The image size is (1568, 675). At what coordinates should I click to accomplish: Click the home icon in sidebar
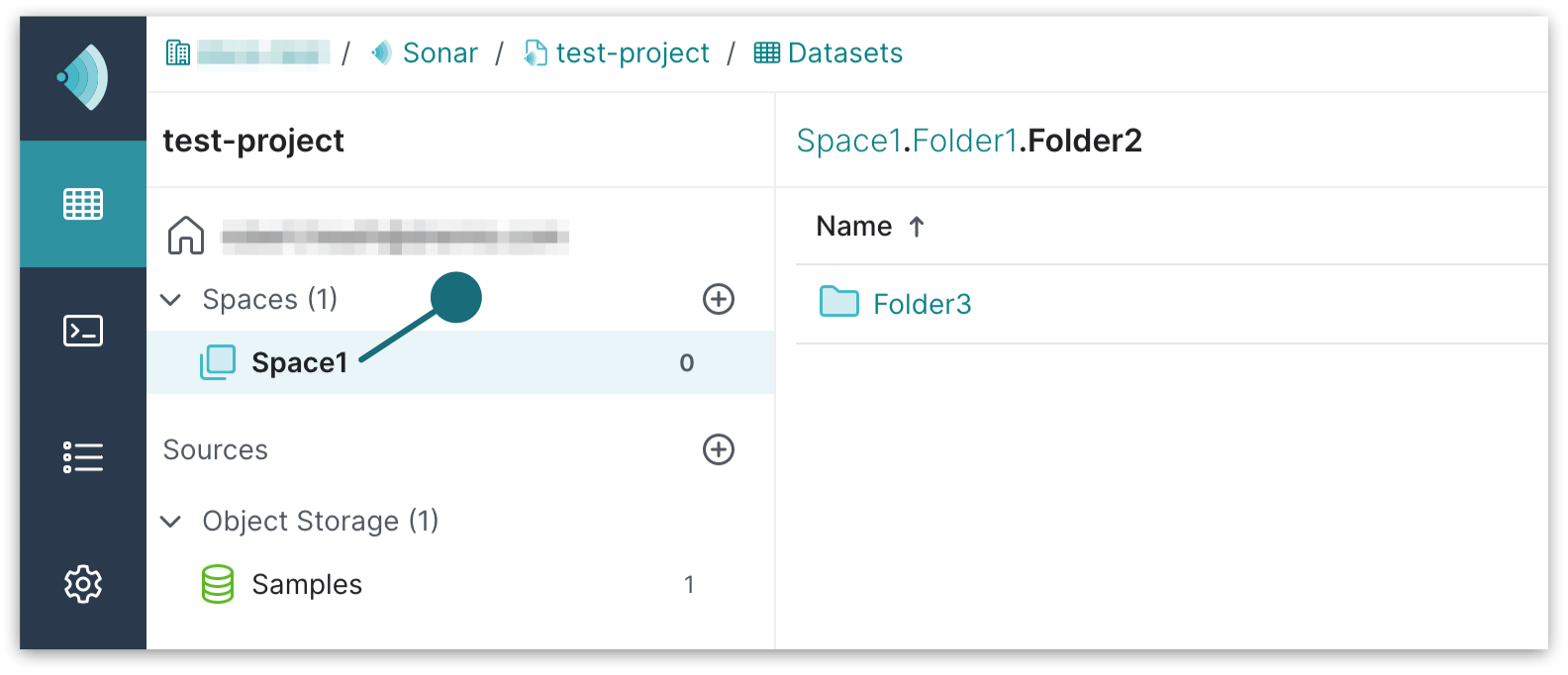(x=186, y=236)
